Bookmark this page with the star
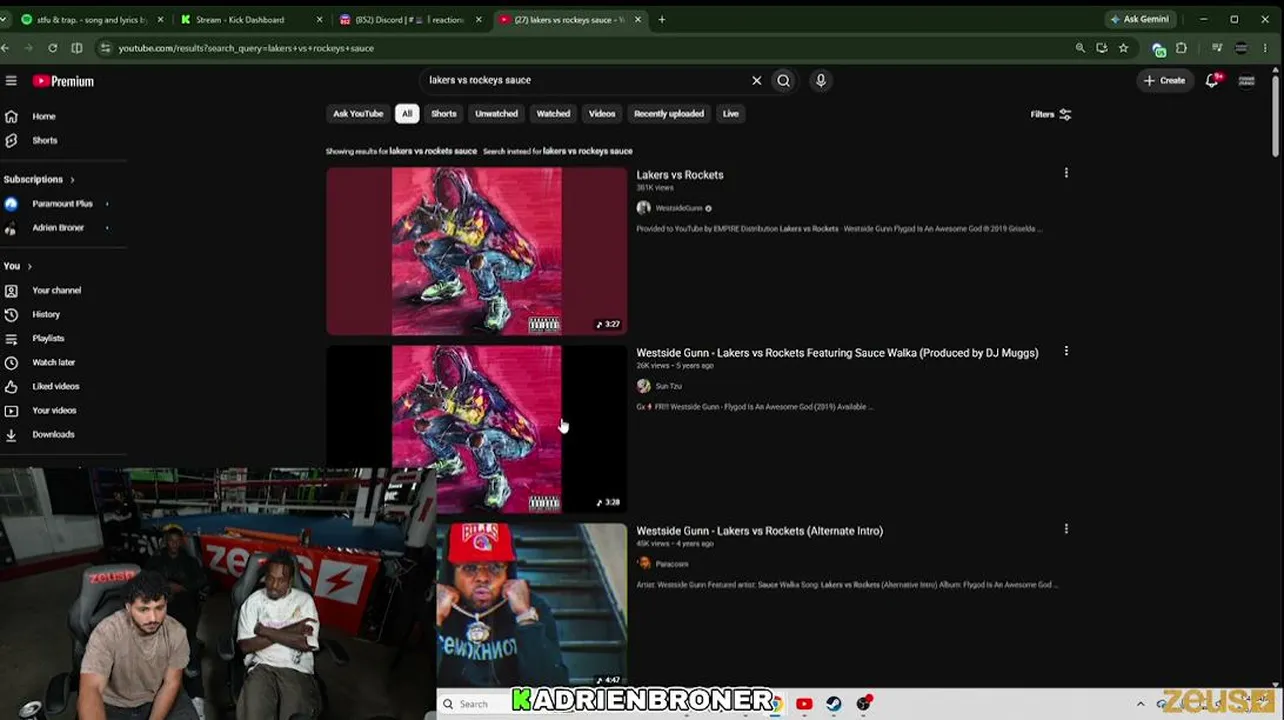Screen dimensions: 1284x720 1124,48
